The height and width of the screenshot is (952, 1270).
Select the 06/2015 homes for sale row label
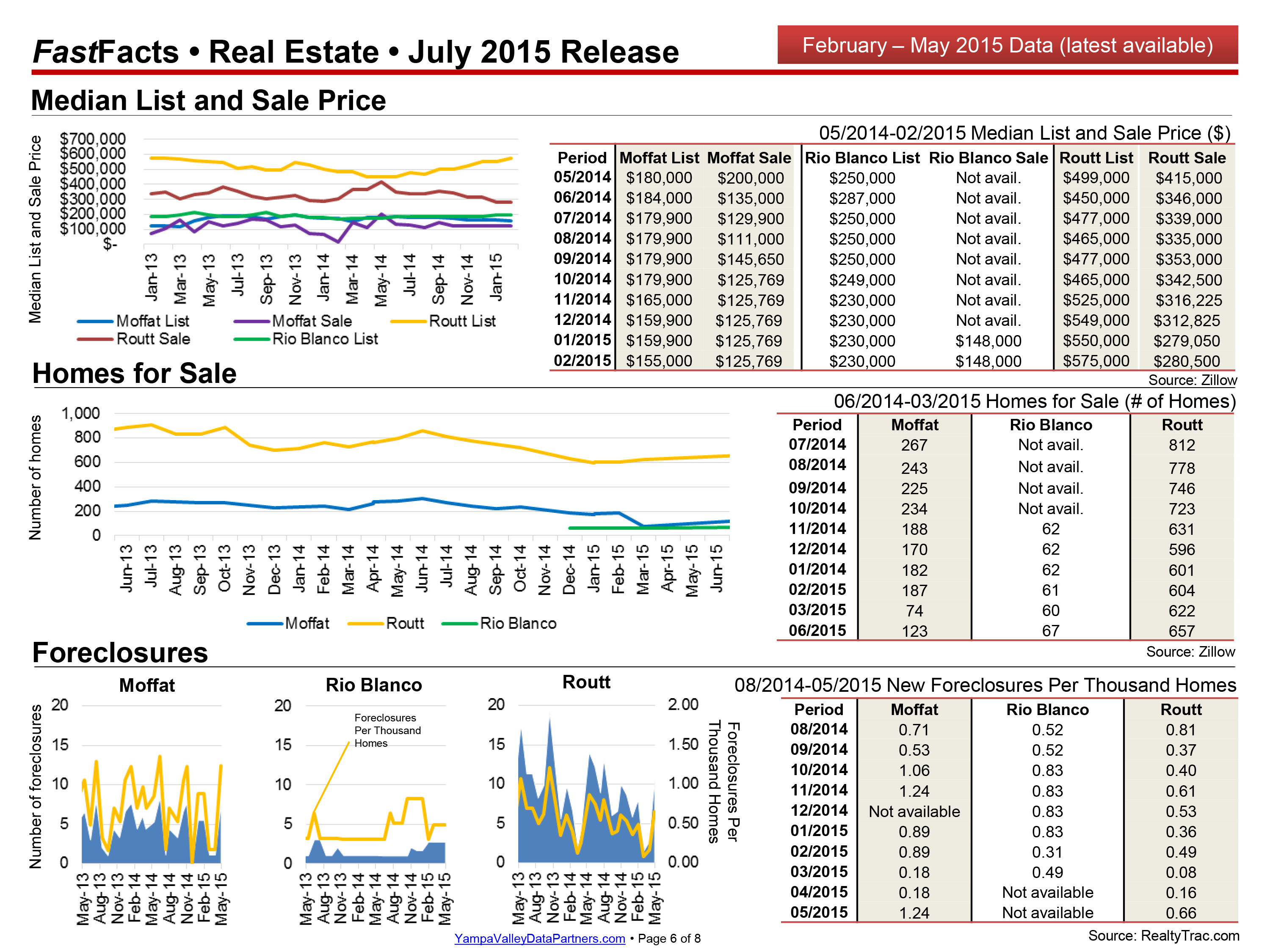click(x=817, y=631)
